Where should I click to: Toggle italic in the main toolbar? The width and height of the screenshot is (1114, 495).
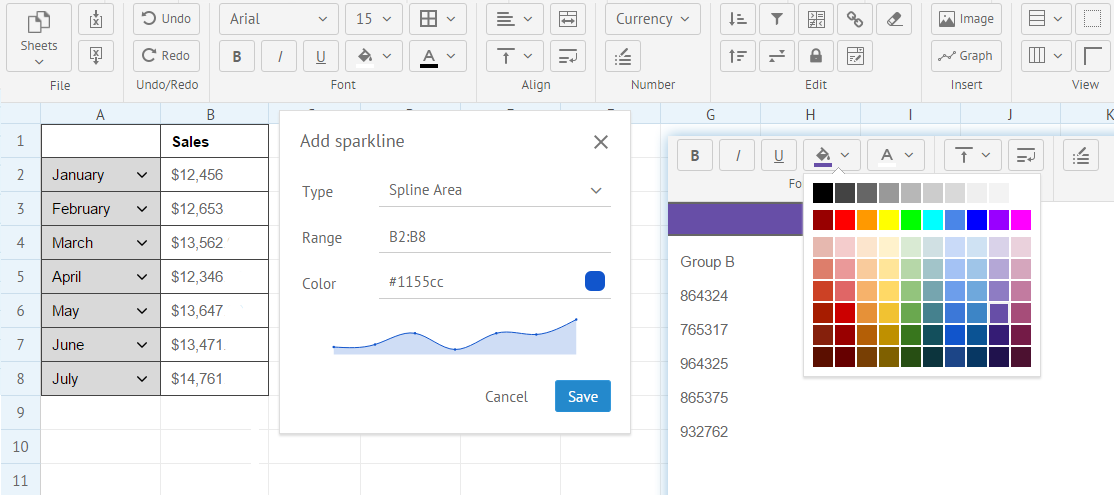279,56
